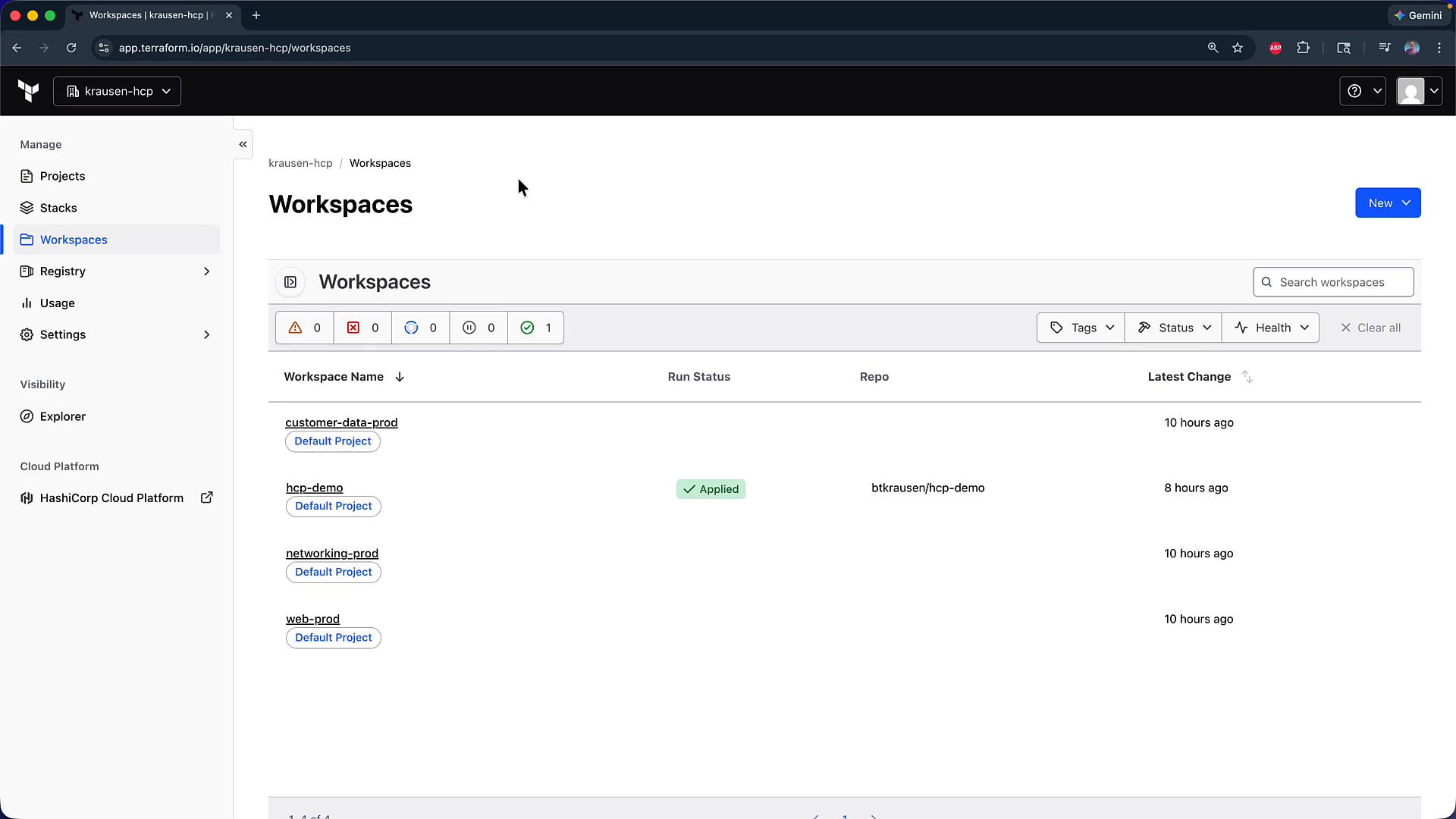Open the networking-prod workspace
The image size is (1456, 819).
point(332,554)
